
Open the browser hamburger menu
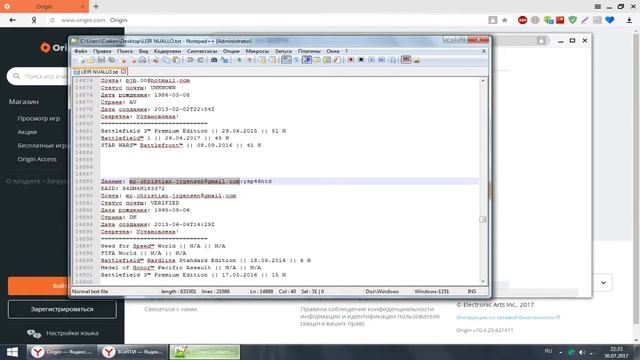click(597, 7)
